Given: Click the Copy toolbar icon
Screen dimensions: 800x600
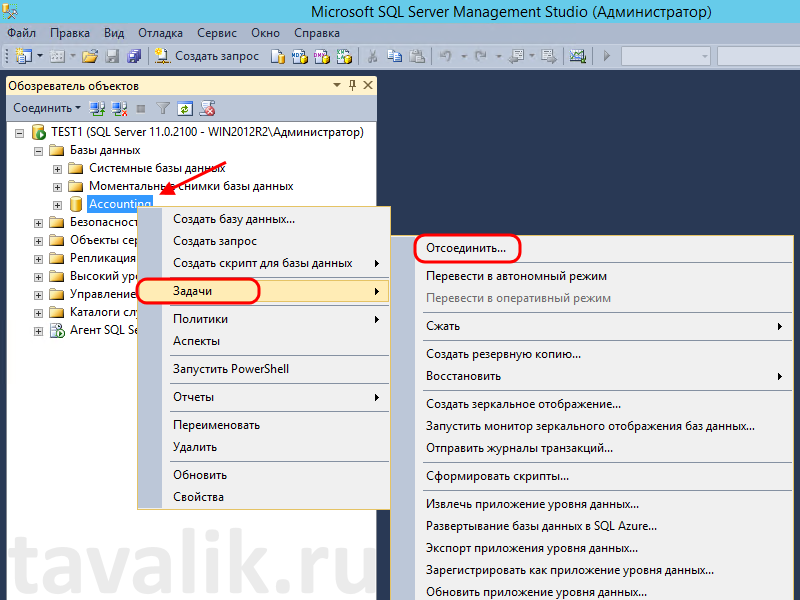Looking at the screenshot, I should (394, 56).
